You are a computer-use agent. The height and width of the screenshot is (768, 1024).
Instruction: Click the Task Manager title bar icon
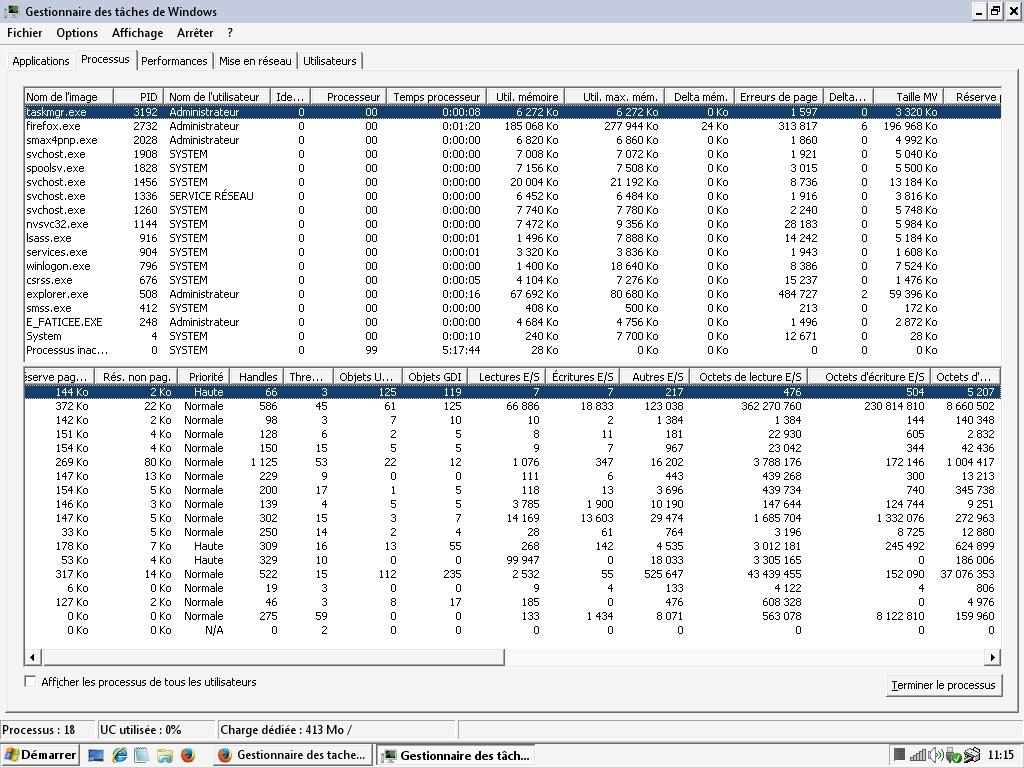(x=11, y=11)
